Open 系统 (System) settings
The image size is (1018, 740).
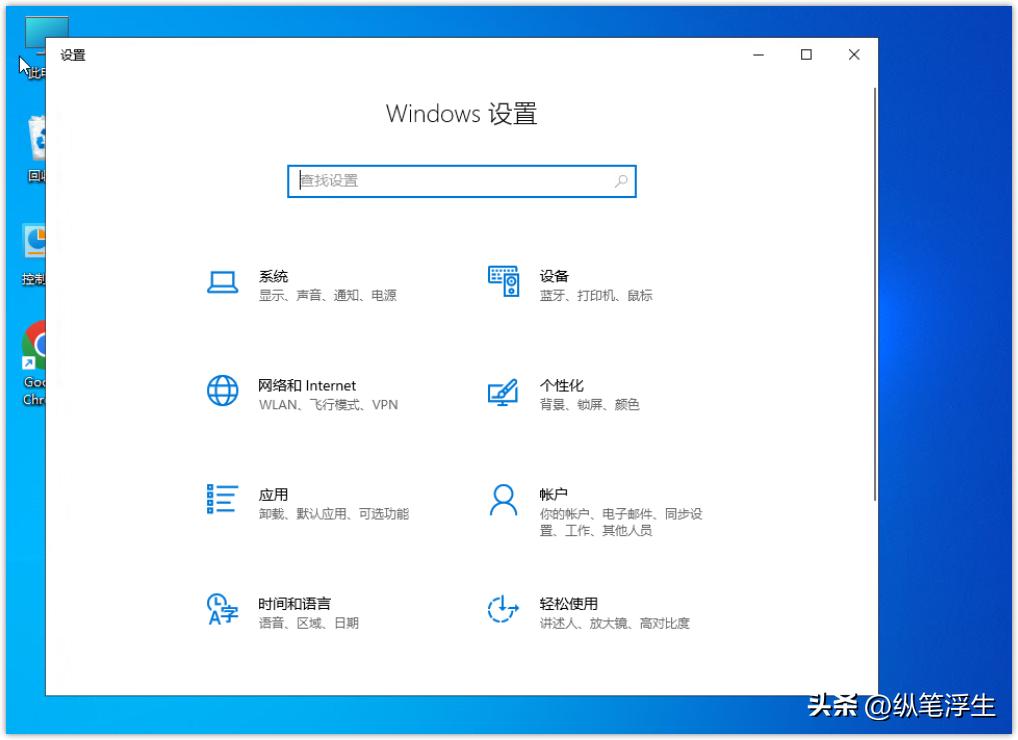(x=270, y=283)
